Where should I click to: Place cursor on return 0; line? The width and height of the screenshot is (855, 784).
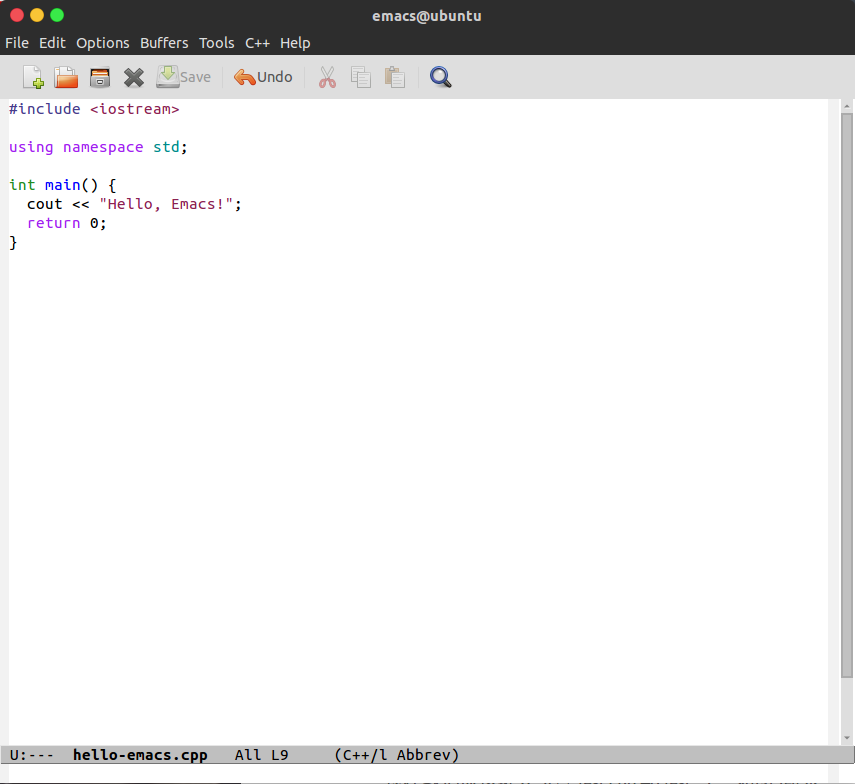click(67, 223)
